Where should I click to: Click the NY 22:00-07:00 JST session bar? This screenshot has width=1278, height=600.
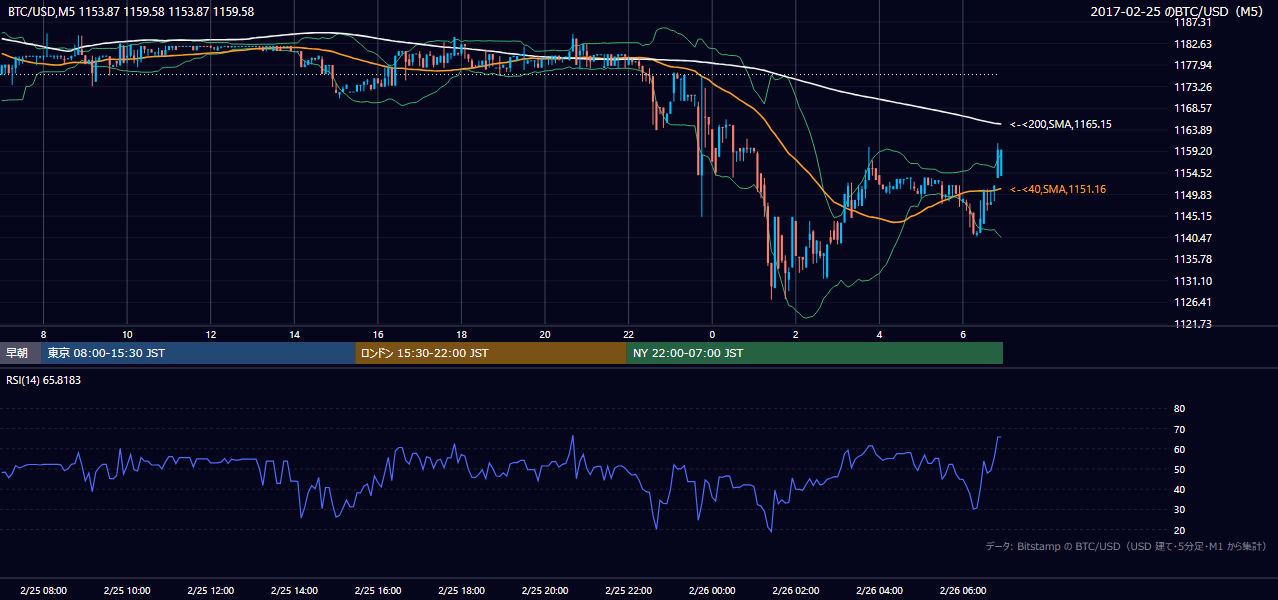tap(815, 353)
